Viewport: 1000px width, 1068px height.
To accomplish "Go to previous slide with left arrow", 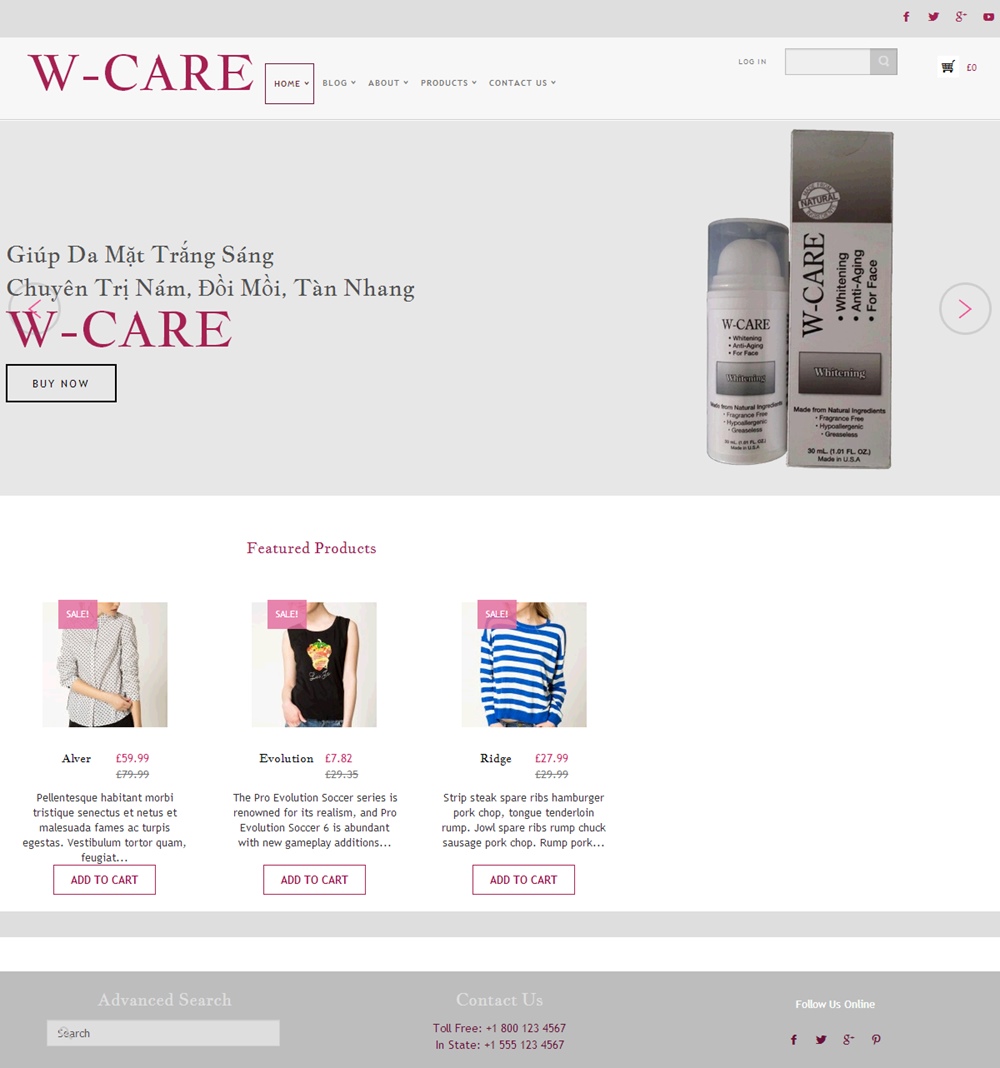I will [34, 309].
